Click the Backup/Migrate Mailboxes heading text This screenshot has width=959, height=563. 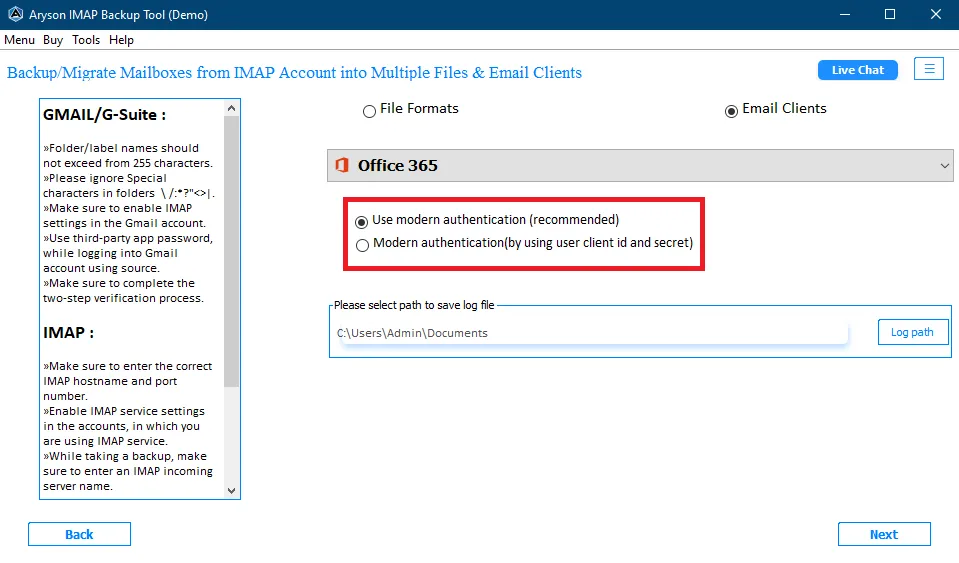pos(294,72)
